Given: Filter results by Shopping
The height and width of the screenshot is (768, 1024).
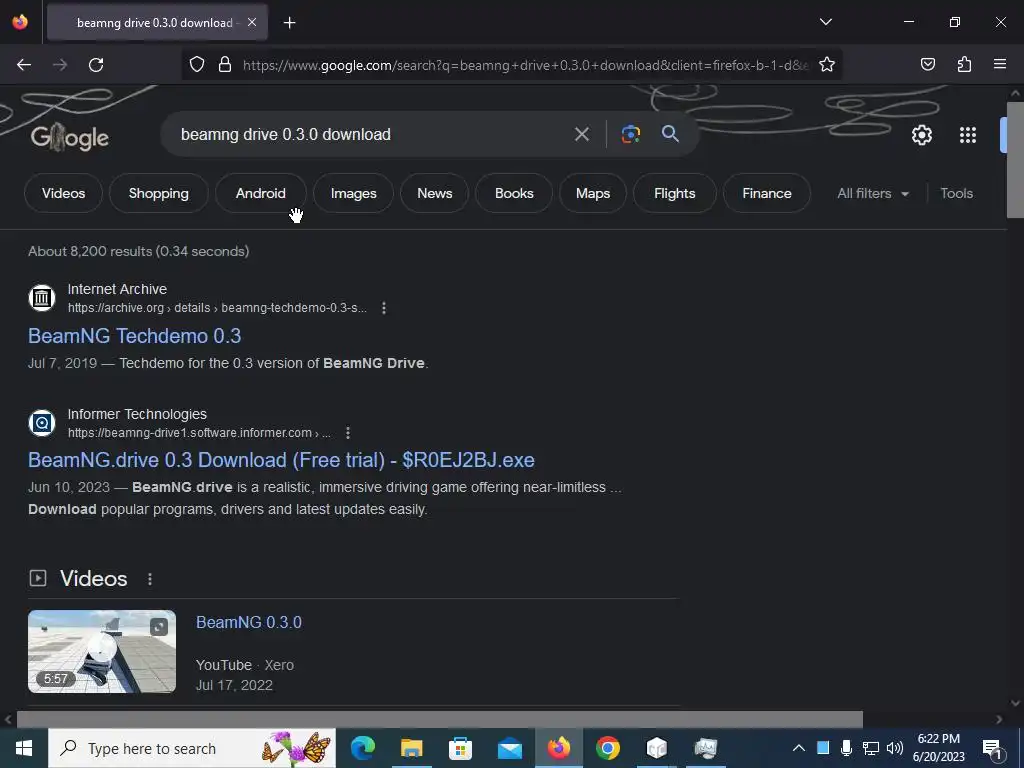Looking at the screenshot, I should [x=159, y=193].
